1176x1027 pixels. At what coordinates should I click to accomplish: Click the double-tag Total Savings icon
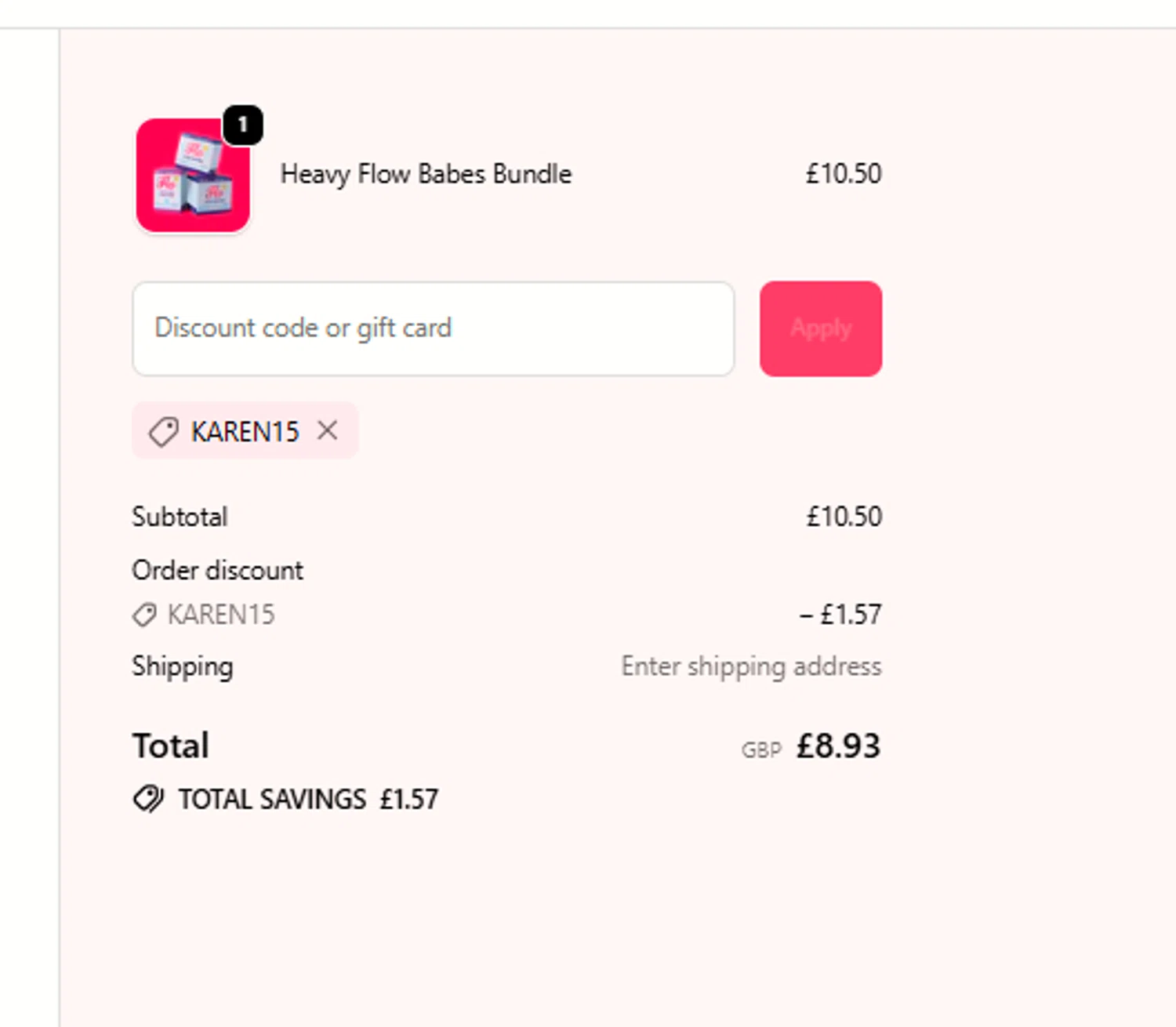148,799
